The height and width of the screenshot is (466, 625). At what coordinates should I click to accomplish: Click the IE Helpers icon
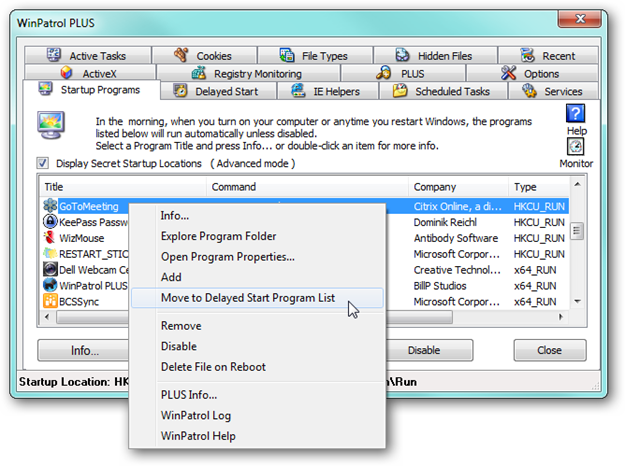298,90
